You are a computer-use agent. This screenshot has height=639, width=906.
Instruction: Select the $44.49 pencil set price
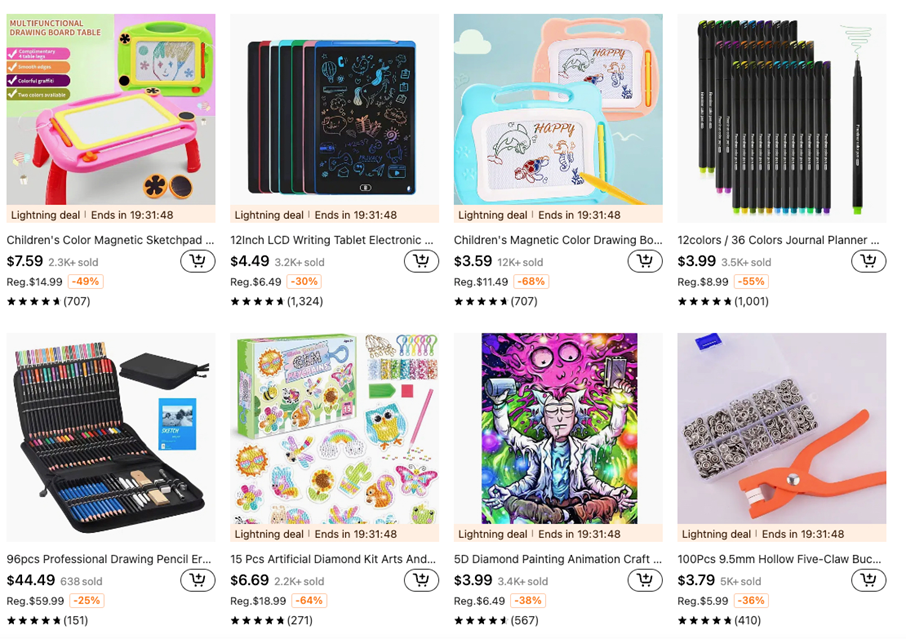(31, 580)
